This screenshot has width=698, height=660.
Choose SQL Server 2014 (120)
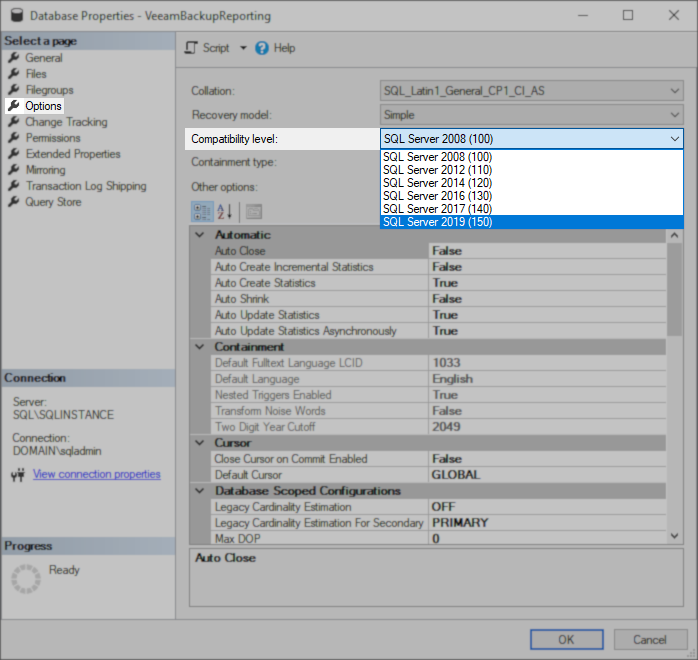(x=532, y=183)
